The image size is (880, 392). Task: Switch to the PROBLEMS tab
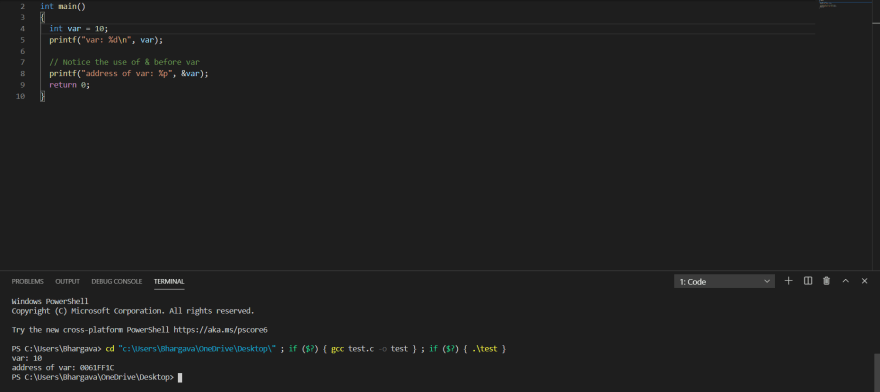click(x=28, y=281)
